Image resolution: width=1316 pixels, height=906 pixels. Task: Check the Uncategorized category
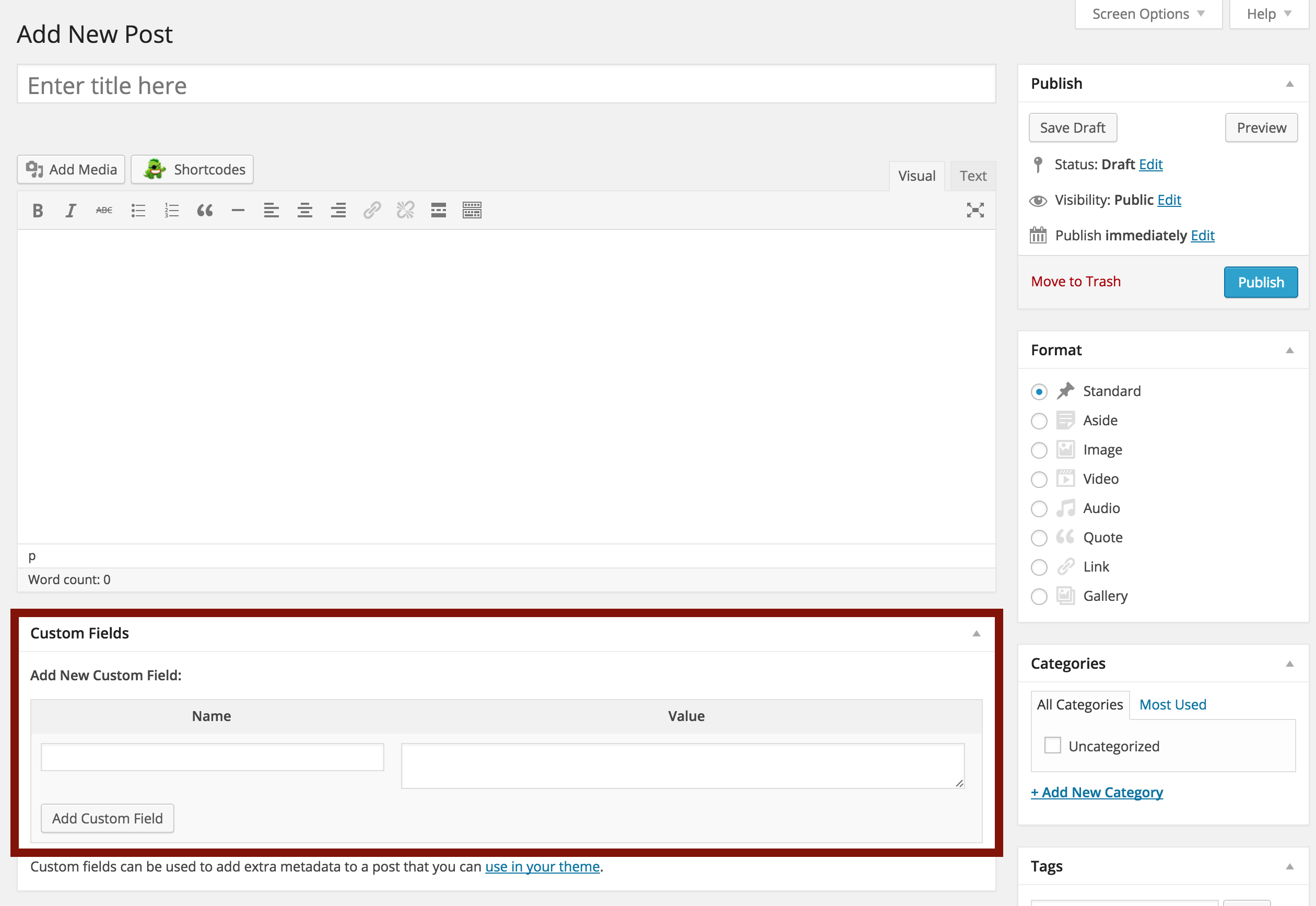(1052, 746)
